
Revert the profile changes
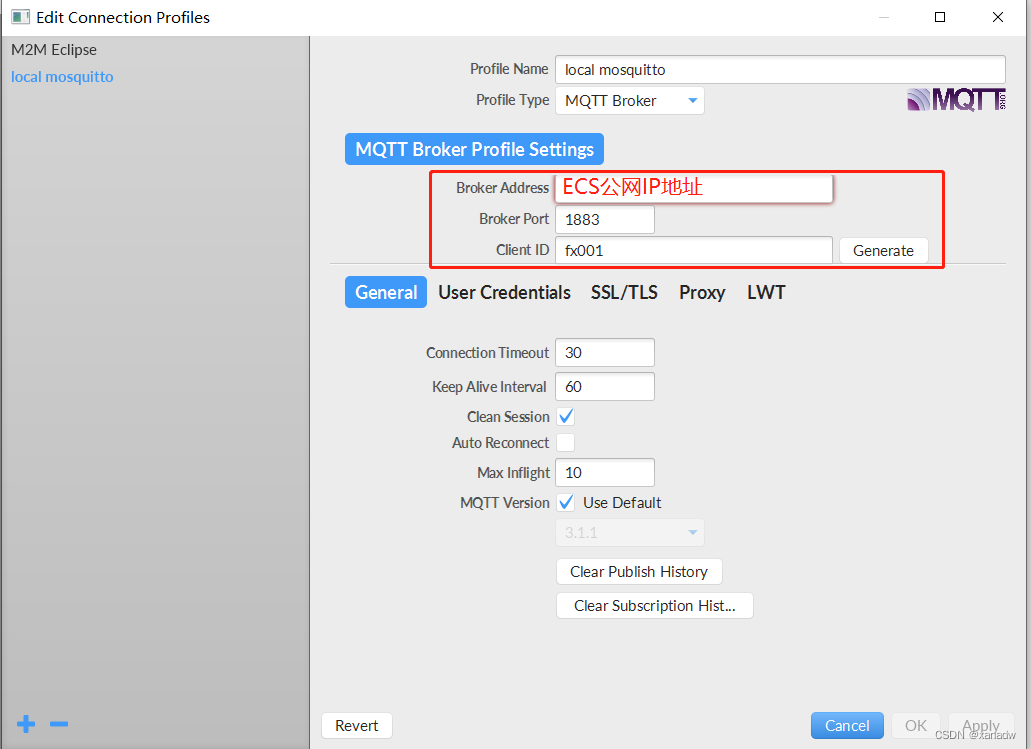click(356, 725)
